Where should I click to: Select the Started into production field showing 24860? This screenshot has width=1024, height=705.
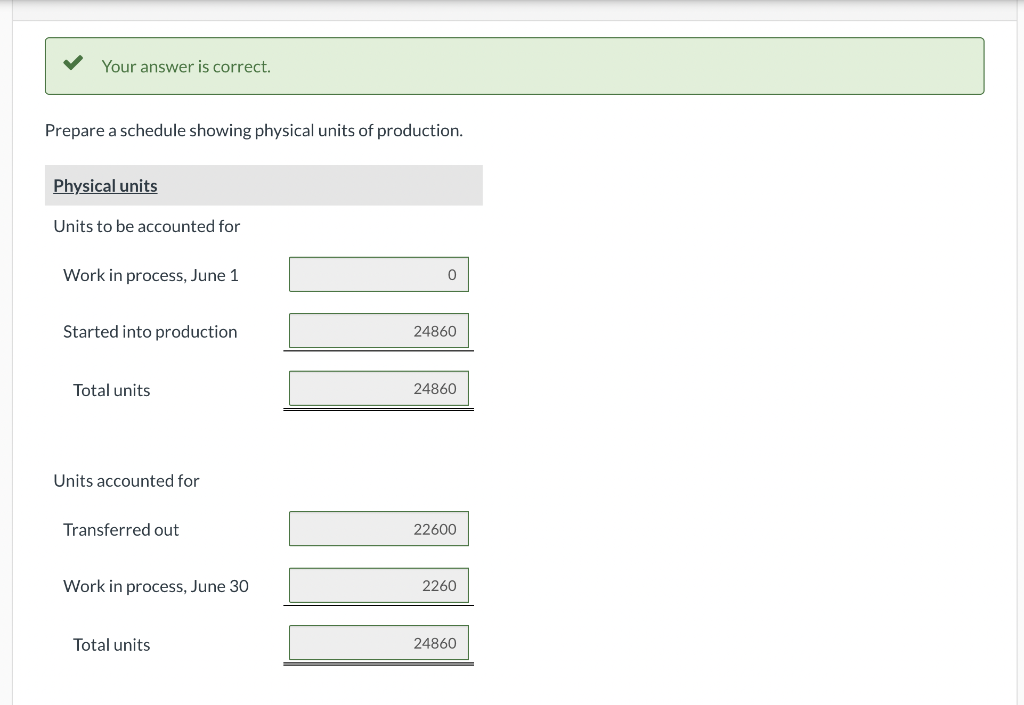379,331
